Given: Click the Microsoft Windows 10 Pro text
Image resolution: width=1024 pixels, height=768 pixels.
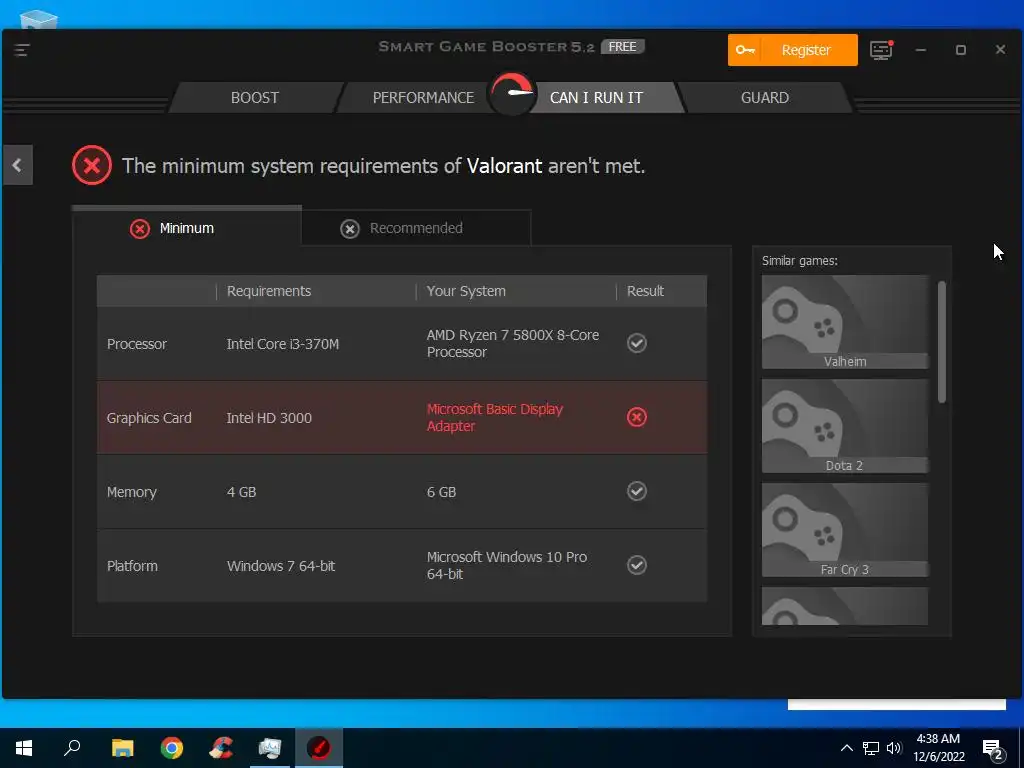Looking at the screenshot, I should pyautogui.click(x=507, y=566).
